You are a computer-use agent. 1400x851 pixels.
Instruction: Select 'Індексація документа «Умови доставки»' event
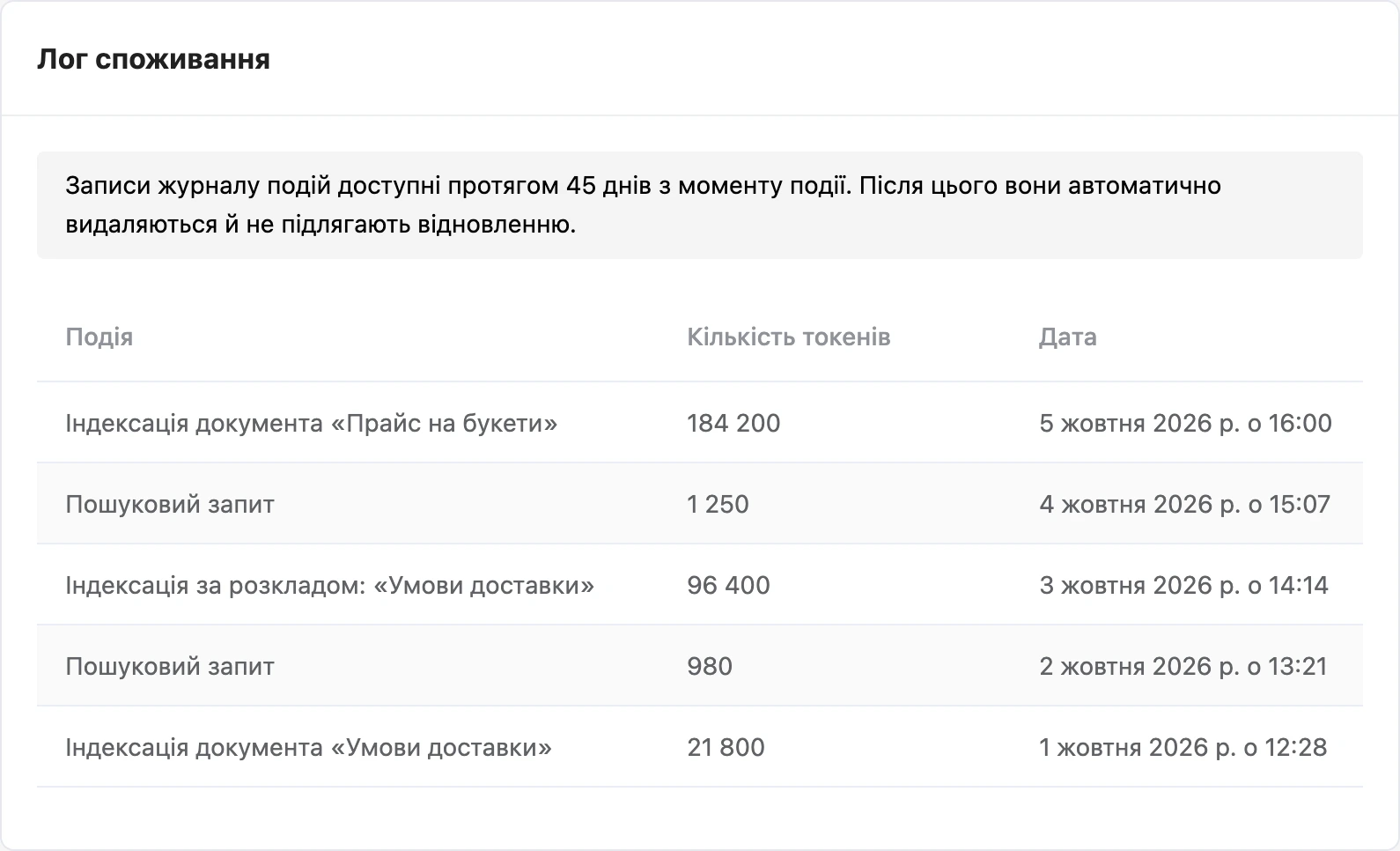[x=309, y=747]
